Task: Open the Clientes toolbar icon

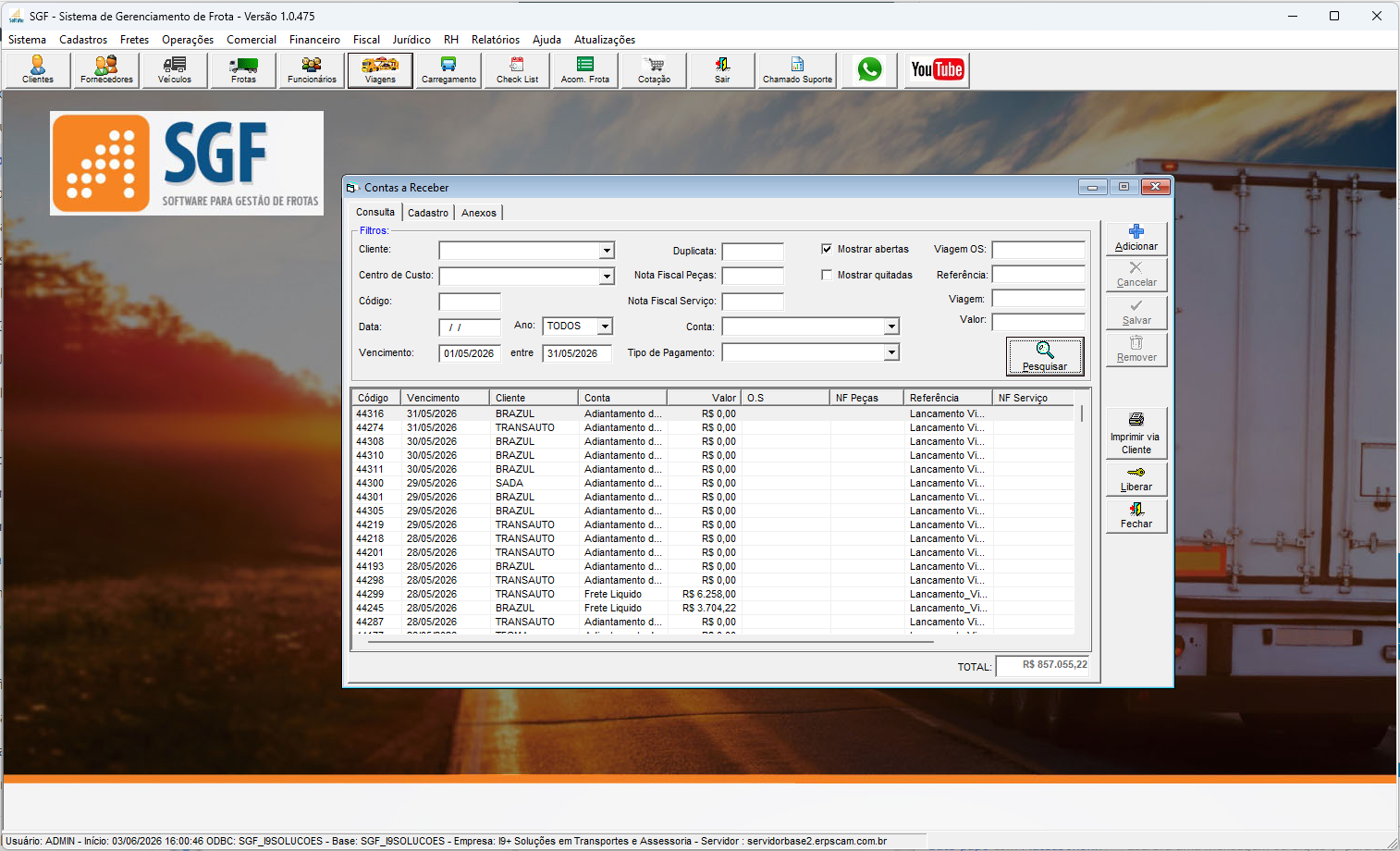Action: 38,69
